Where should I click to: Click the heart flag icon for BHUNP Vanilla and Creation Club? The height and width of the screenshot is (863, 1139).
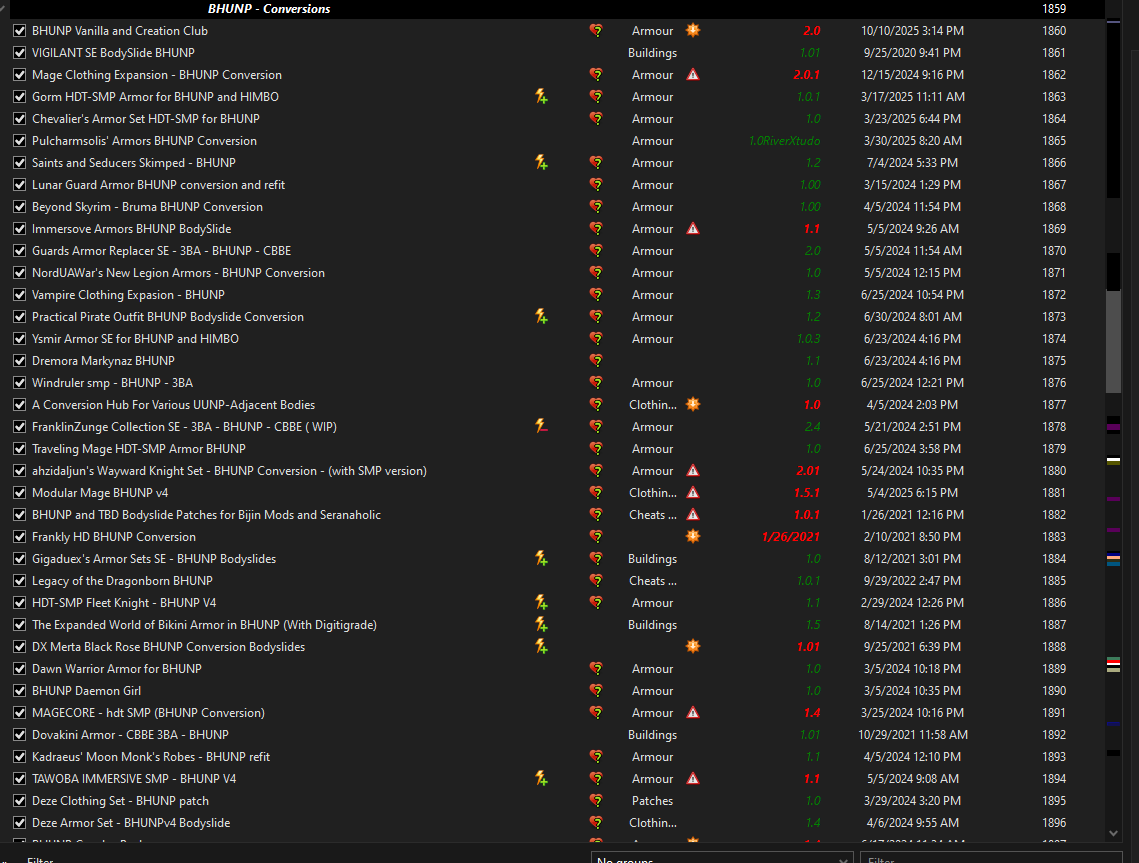point(596,31)
